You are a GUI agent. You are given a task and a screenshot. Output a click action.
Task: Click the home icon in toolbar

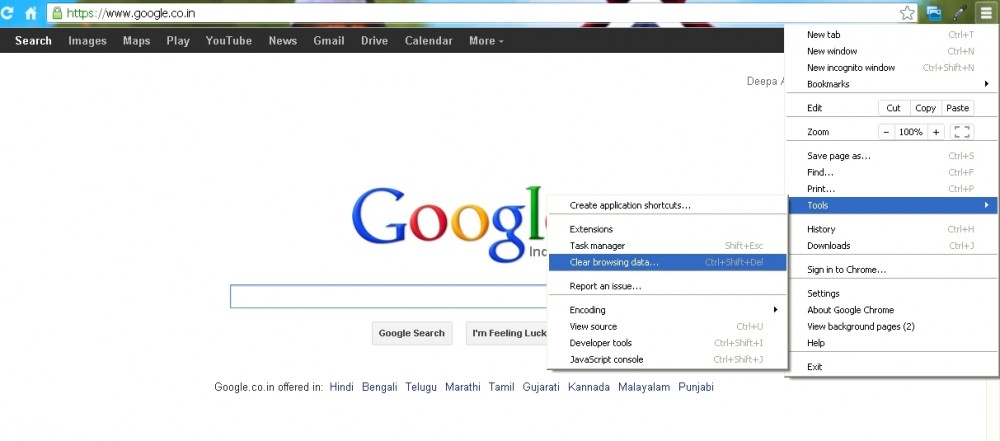[31, 13]
